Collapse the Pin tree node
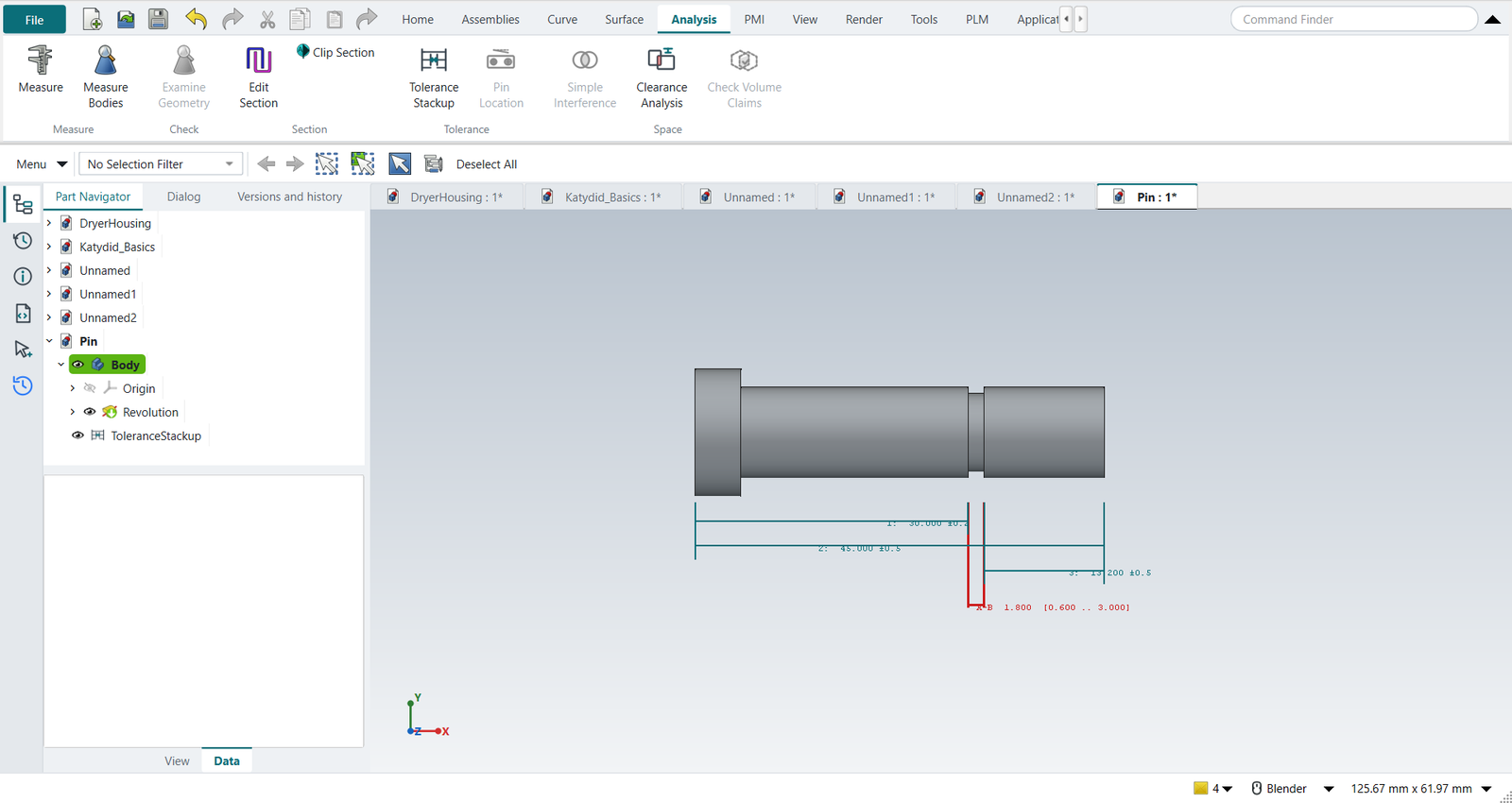1512x803 pixels. click(x=49, y=341)
